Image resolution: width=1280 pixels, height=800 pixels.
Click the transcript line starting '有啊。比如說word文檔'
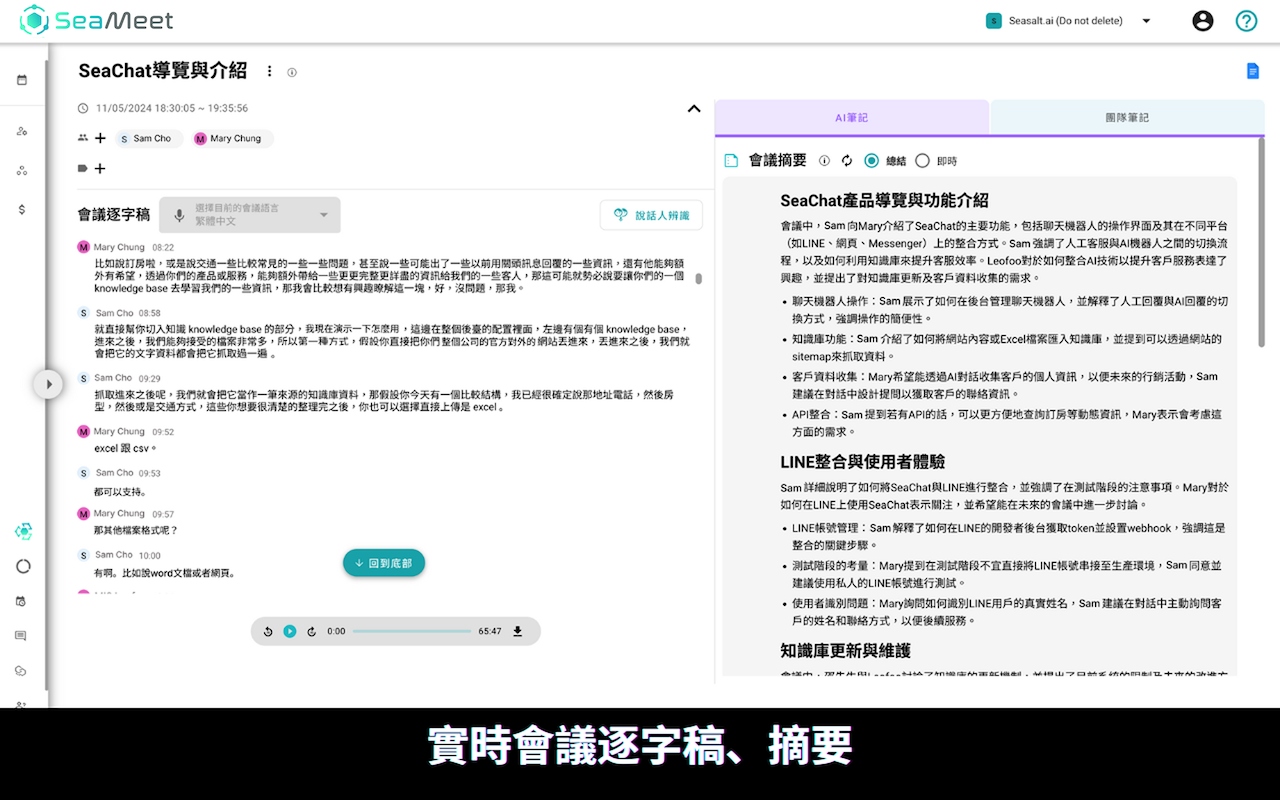click(x=164, y=573)
